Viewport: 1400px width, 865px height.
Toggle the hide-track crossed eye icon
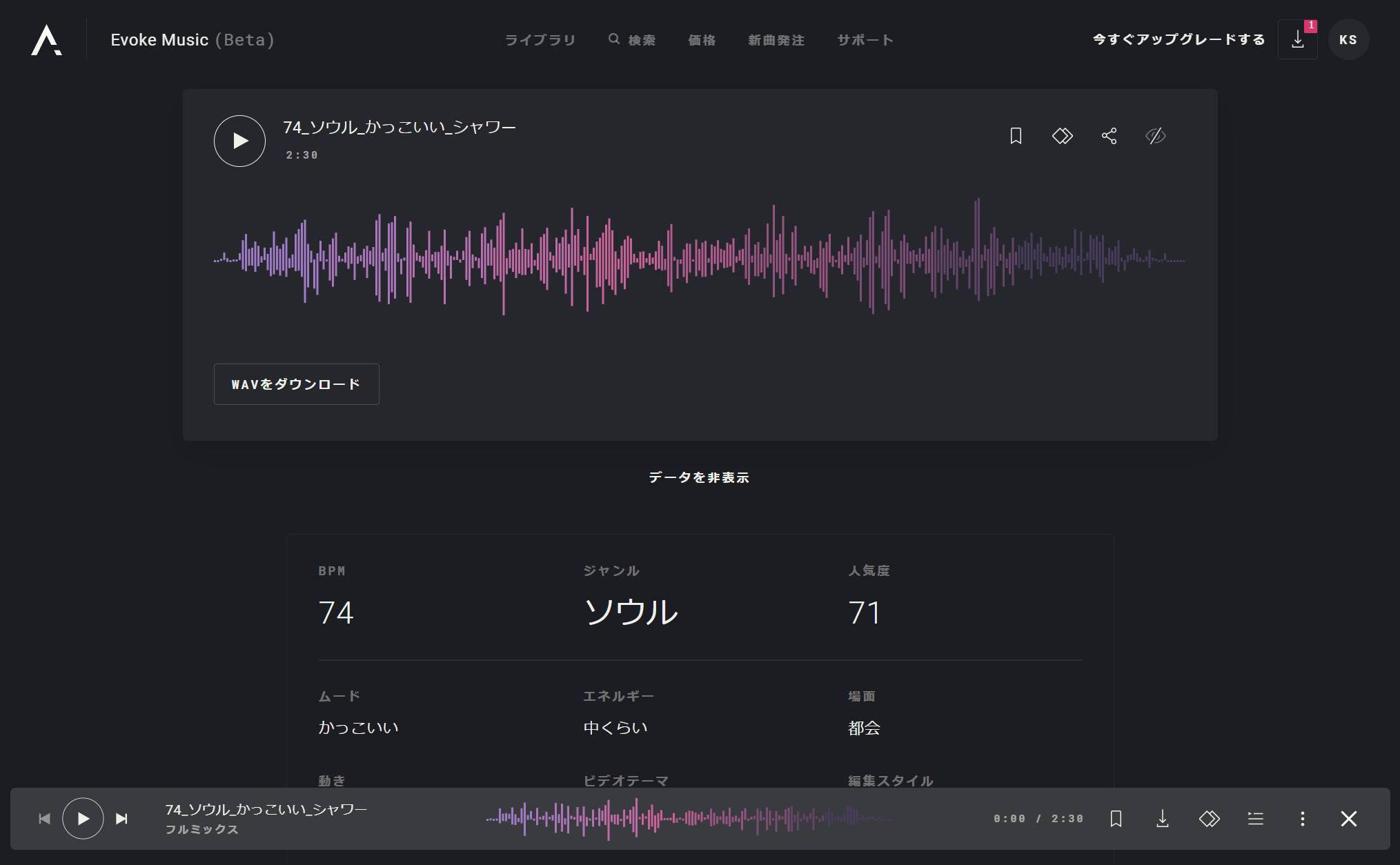click(1156, 136)
